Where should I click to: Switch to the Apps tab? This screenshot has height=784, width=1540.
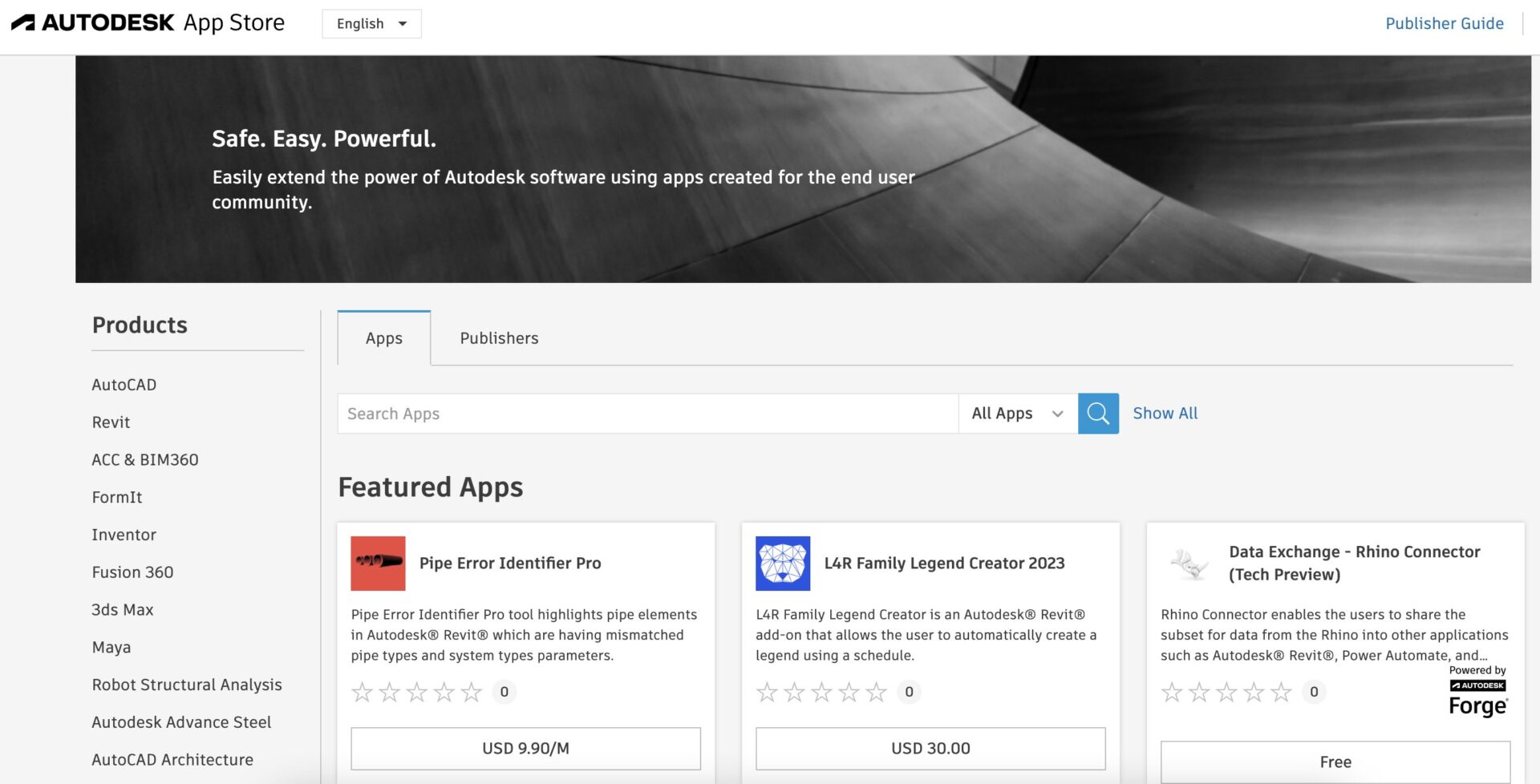(x=384, y=338)
